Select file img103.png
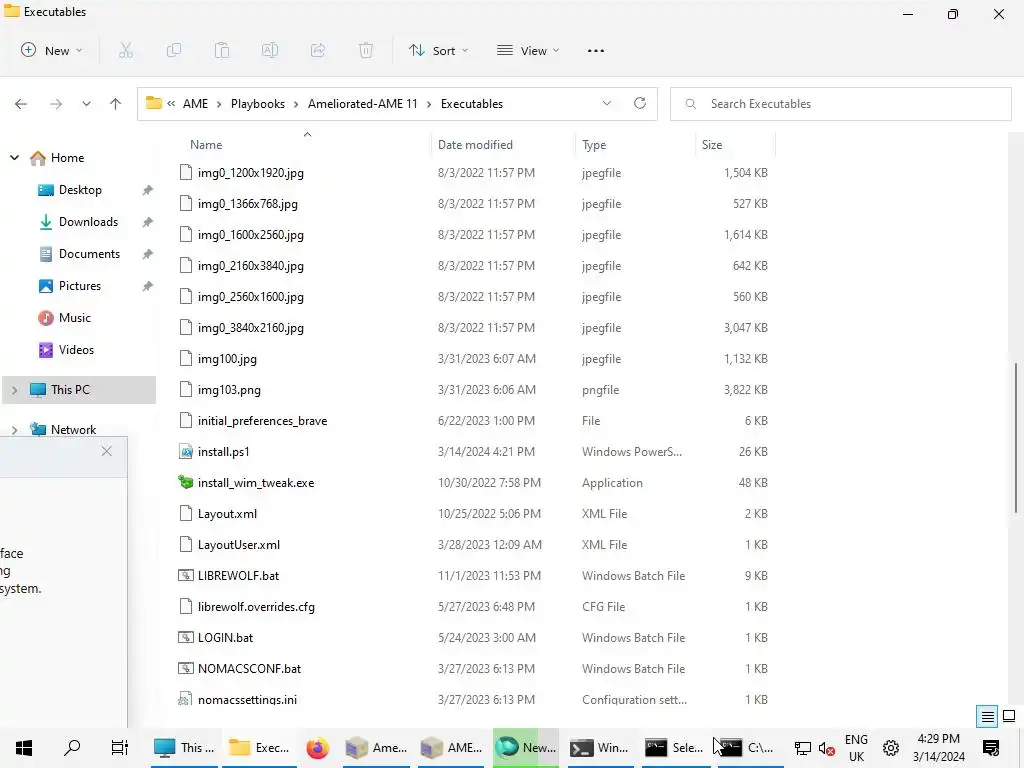Image resolution: width=1024 pixels, height=768 pixels. coord(229,390)
